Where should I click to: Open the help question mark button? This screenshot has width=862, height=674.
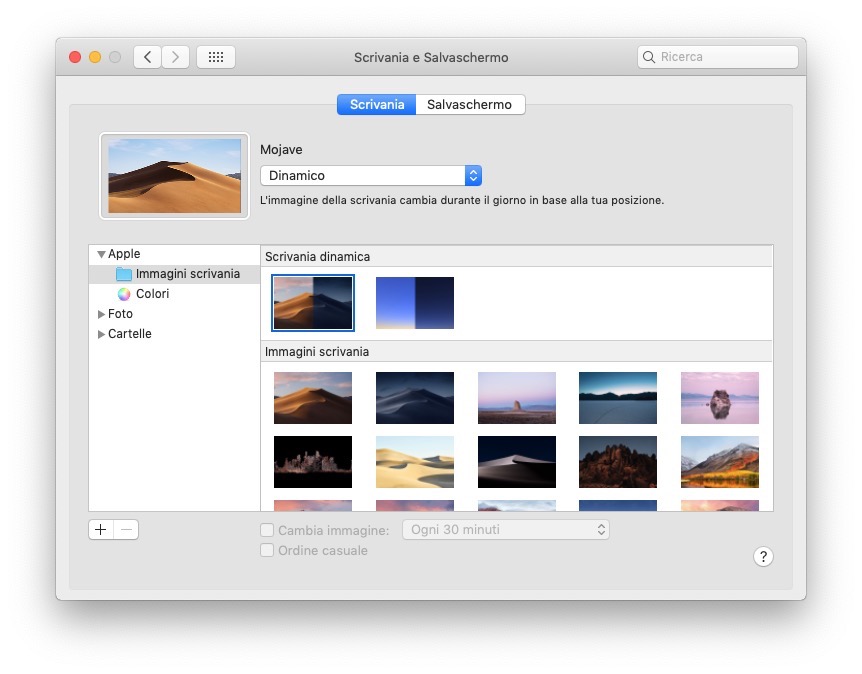click(763, 557)
